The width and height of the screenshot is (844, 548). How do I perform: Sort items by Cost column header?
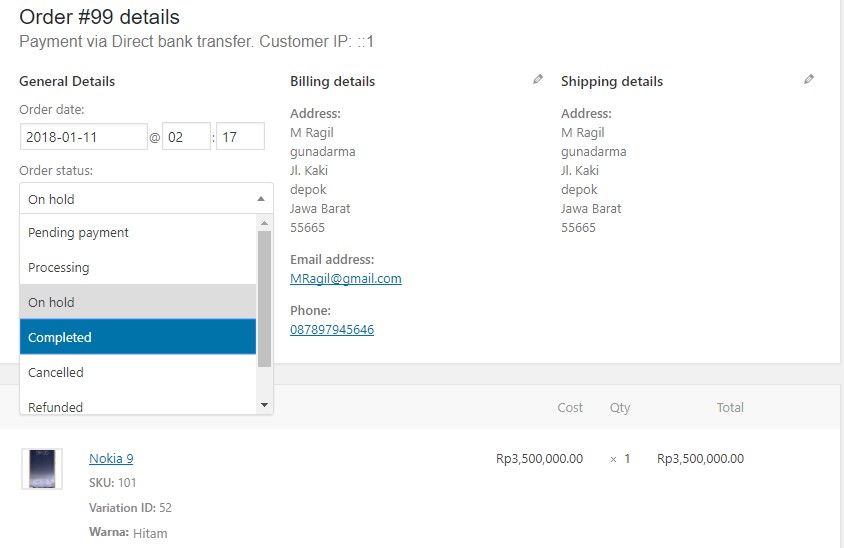(x=570, y=407)
